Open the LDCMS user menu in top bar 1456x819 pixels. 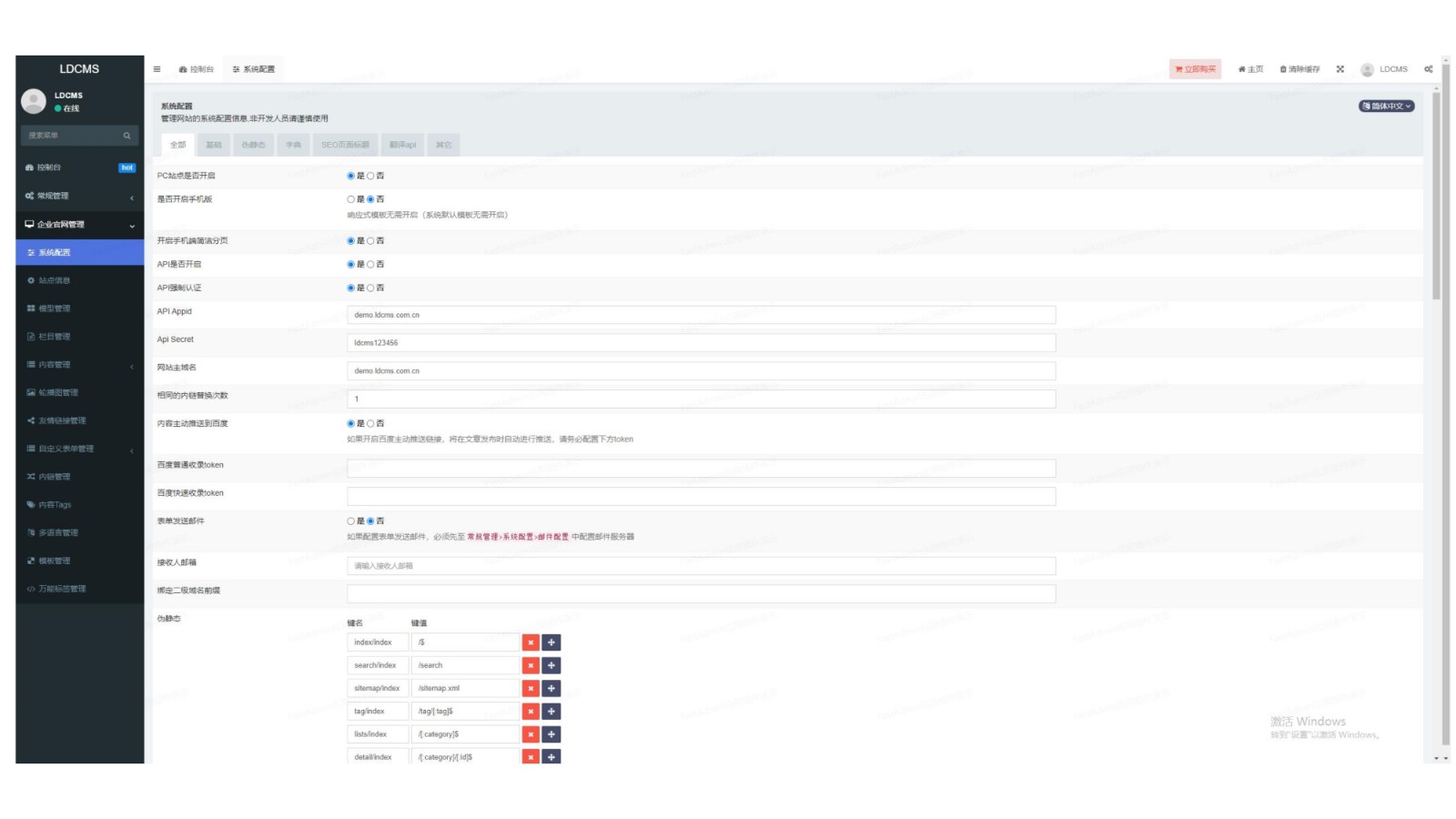[1384, 69]
